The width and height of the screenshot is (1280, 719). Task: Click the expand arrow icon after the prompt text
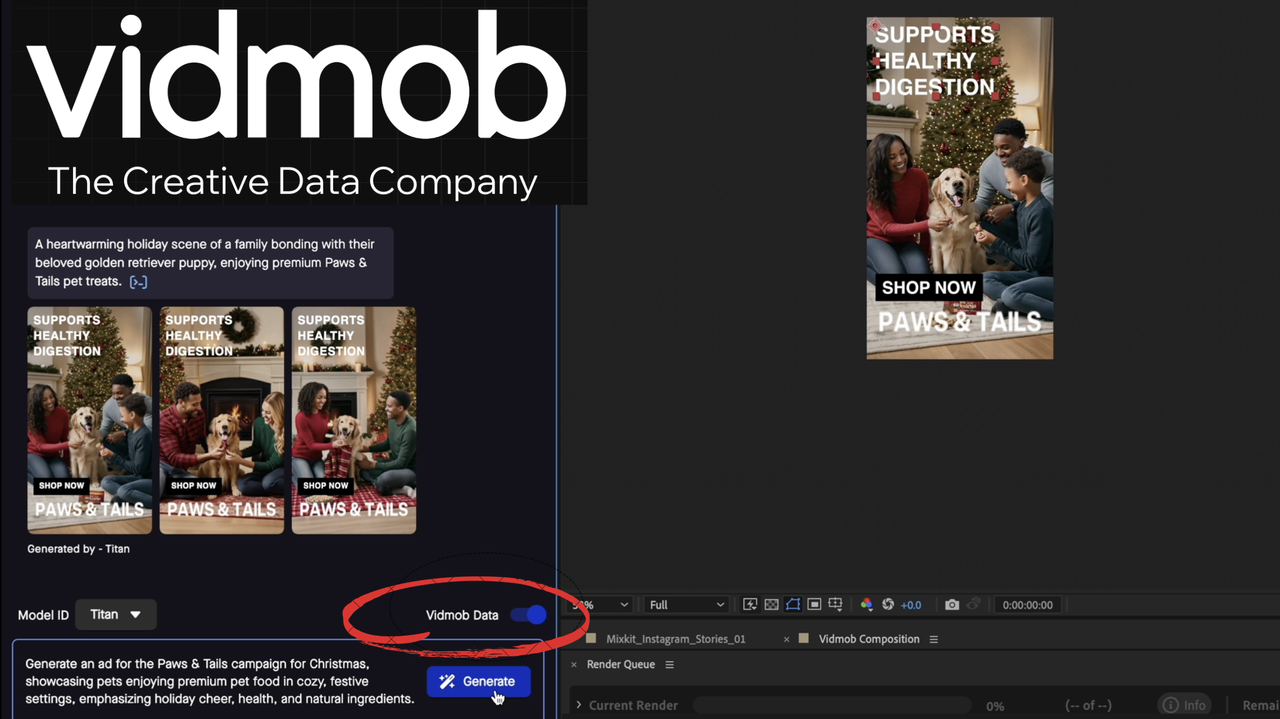tap(137, 281)
